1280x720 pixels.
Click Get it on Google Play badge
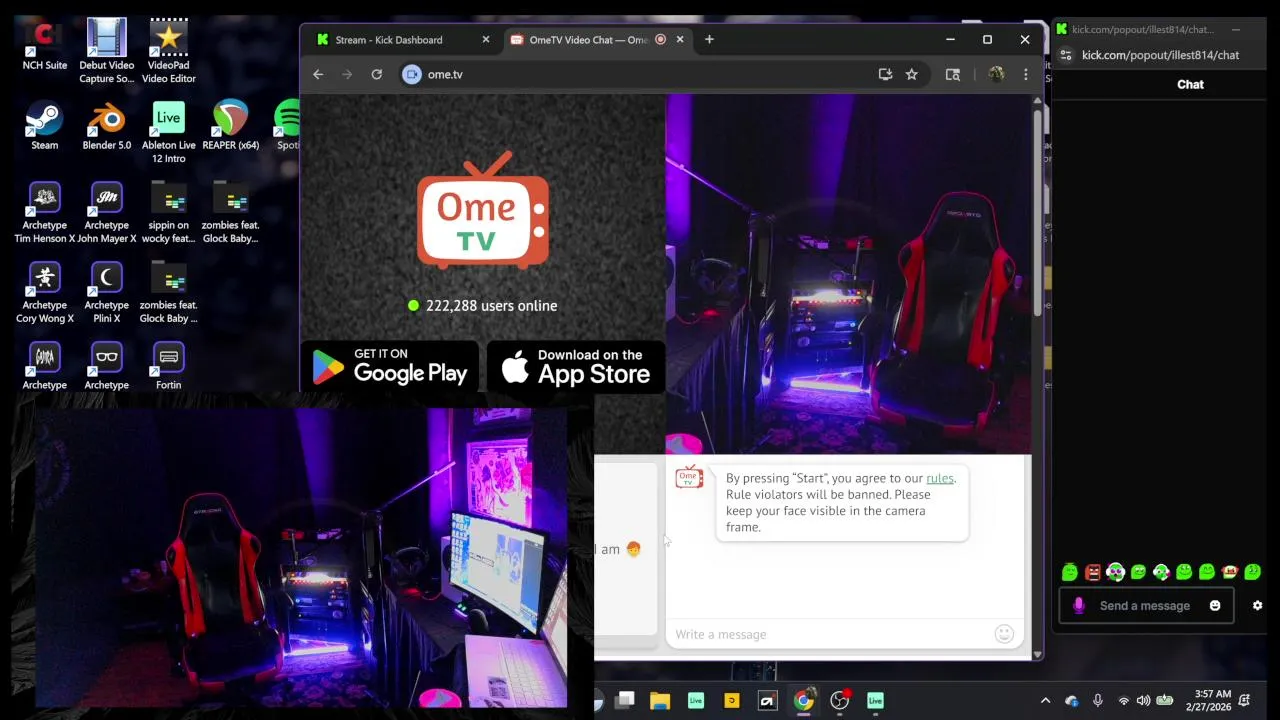coord(390,367)
